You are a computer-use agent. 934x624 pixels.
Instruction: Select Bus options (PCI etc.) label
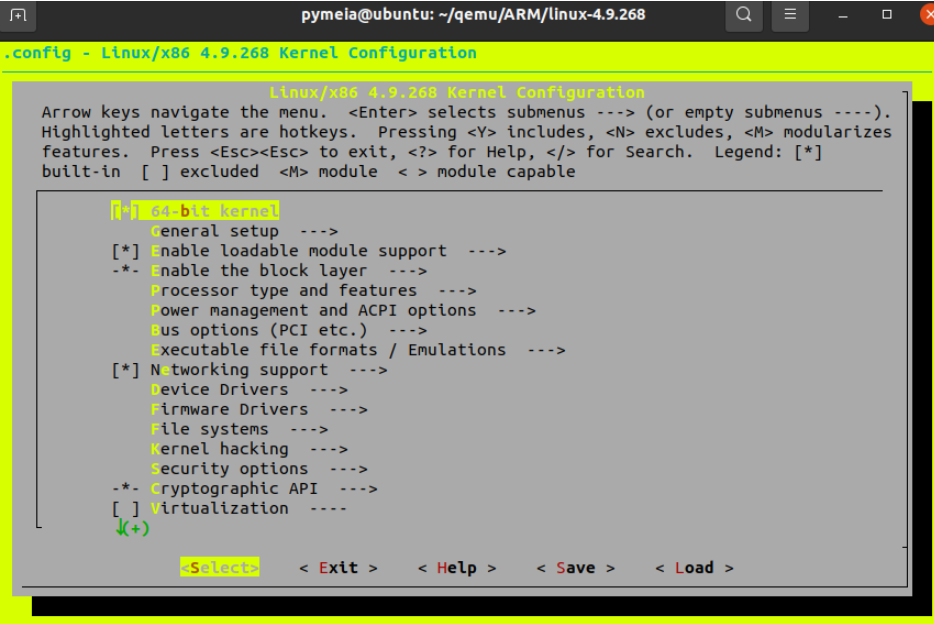259,330
